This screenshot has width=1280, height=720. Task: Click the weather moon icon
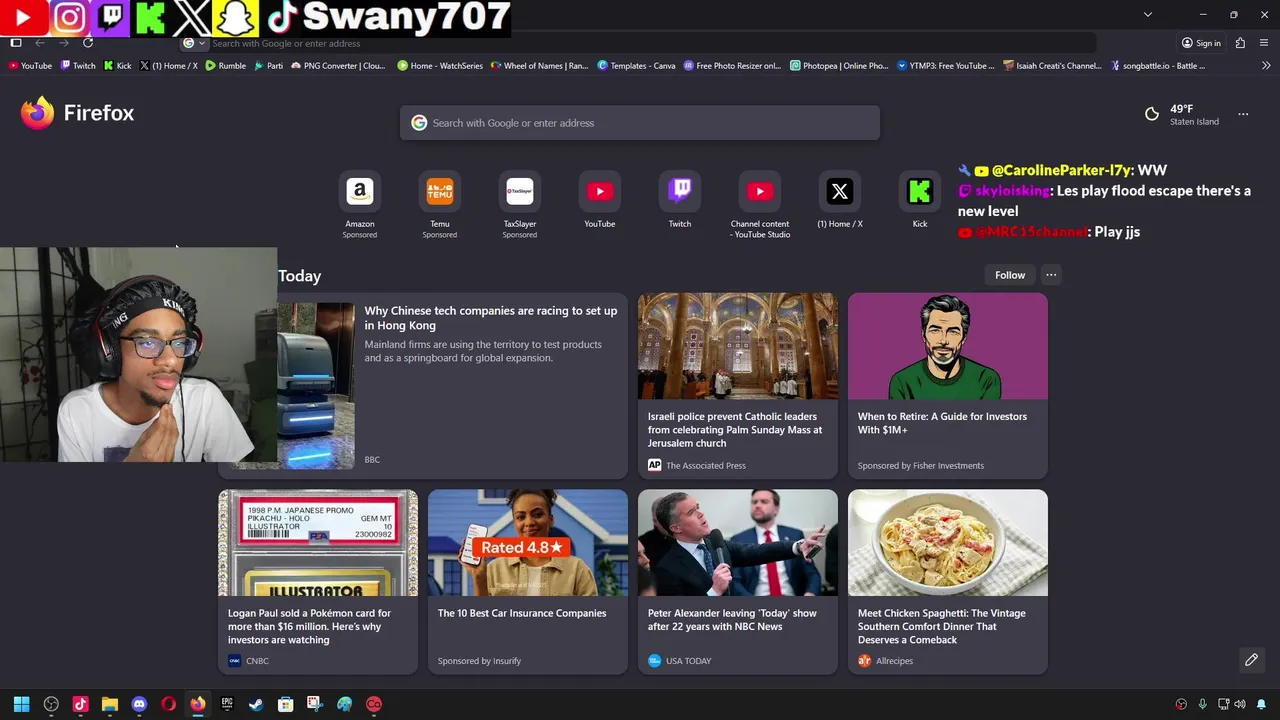tap(1152, 114)
